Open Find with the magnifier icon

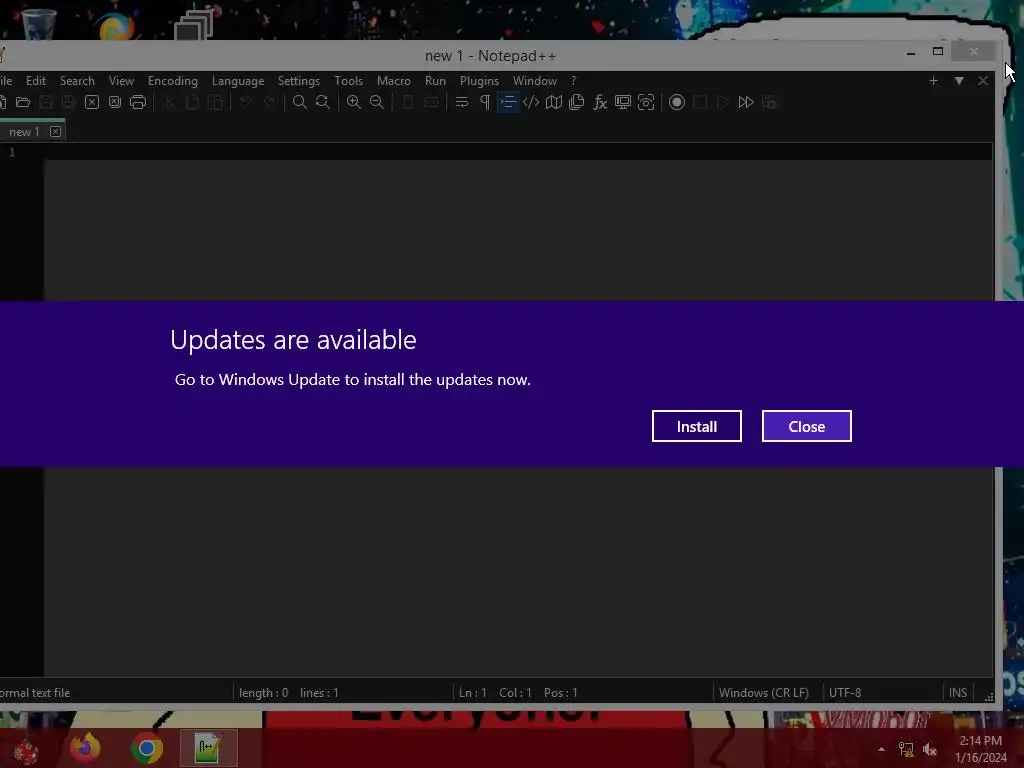pos(300,102)
